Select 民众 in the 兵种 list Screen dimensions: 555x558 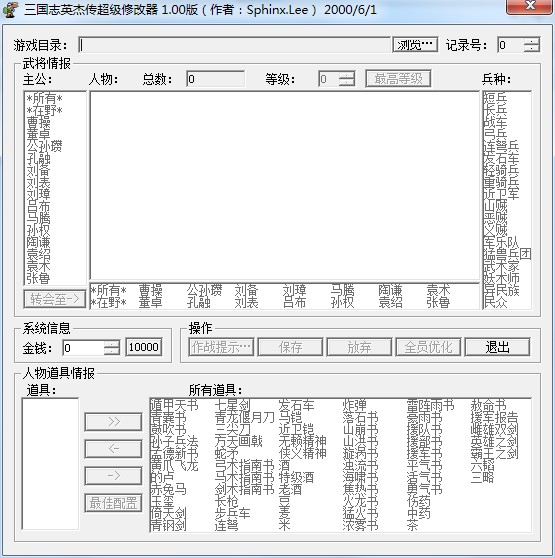tap(495, 302)
